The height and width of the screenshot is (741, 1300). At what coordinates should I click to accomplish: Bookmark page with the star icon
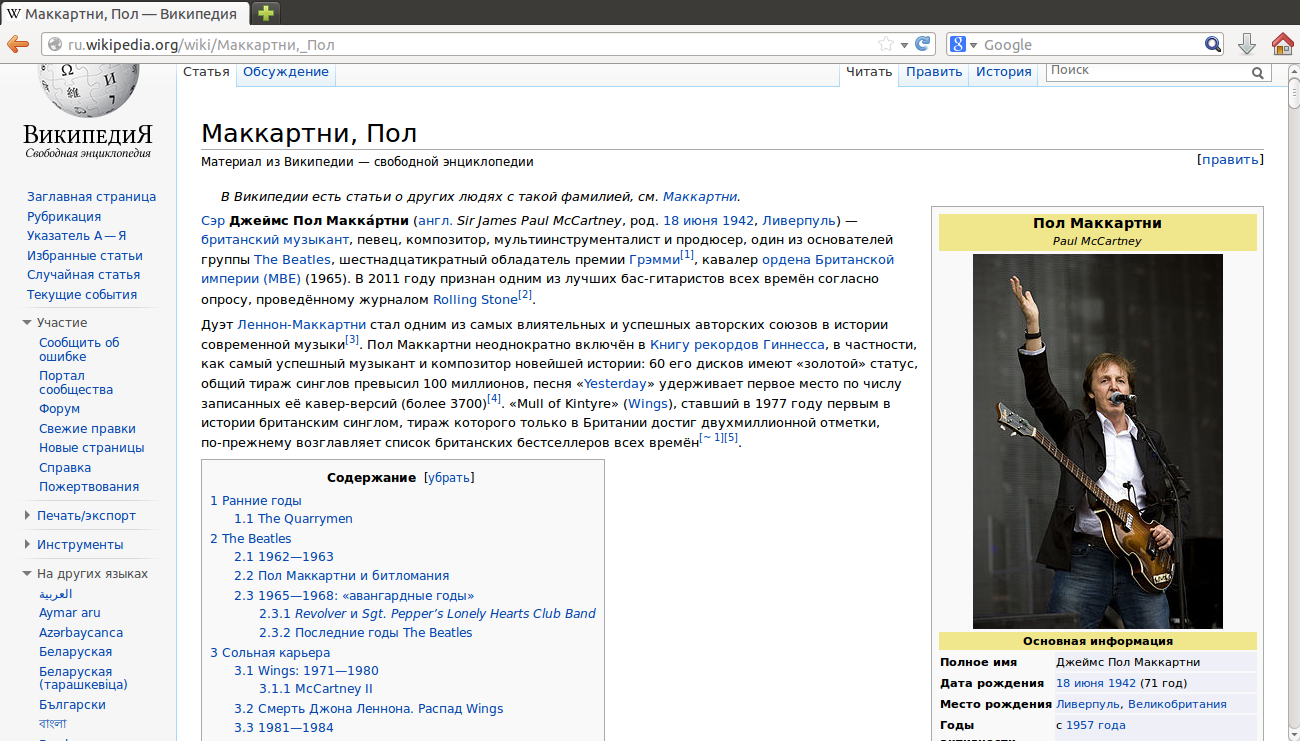(x=886, y=44)
